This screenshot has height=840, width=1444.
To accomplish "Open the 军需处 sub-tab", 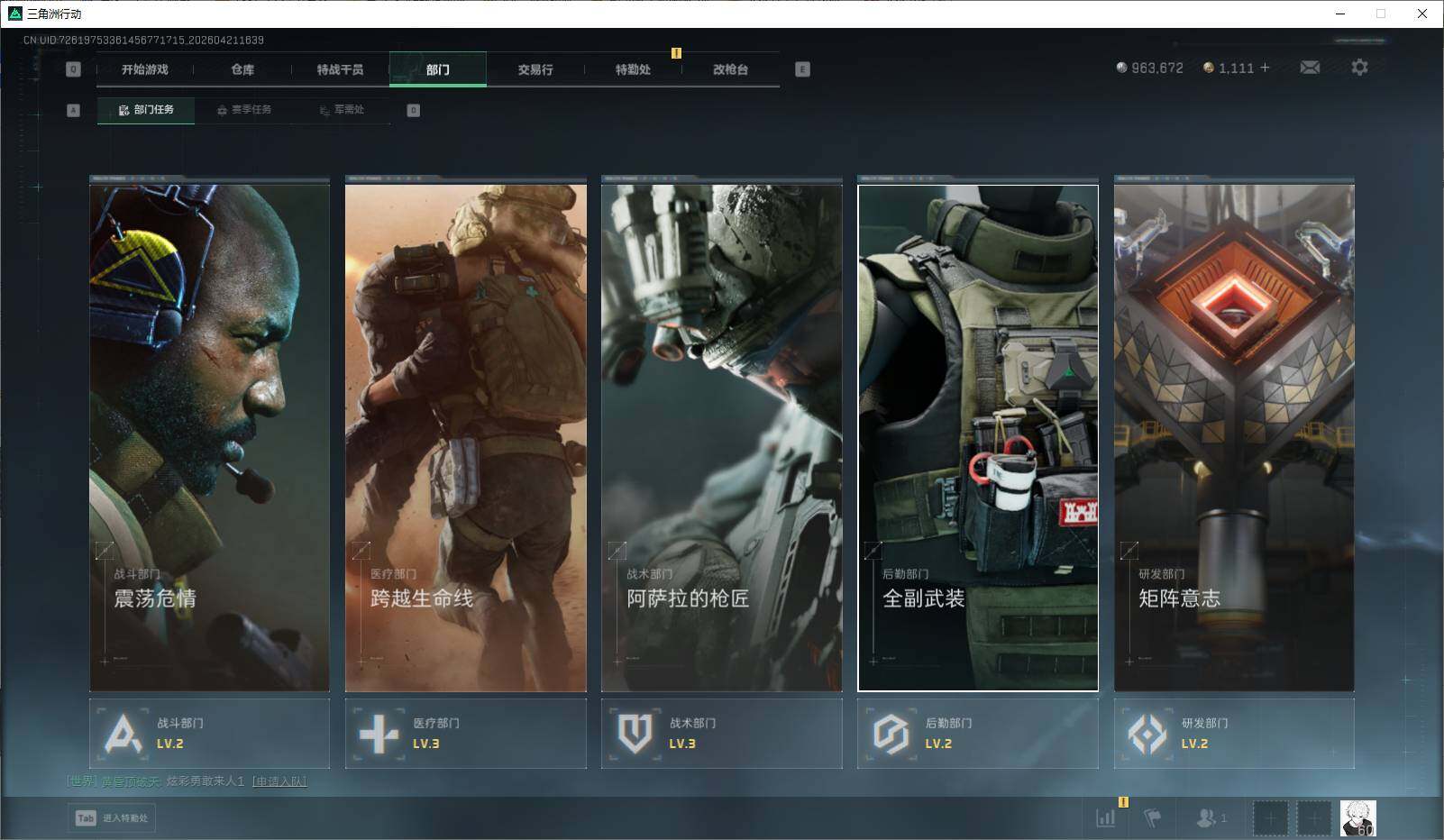I will tap(343, 110).
